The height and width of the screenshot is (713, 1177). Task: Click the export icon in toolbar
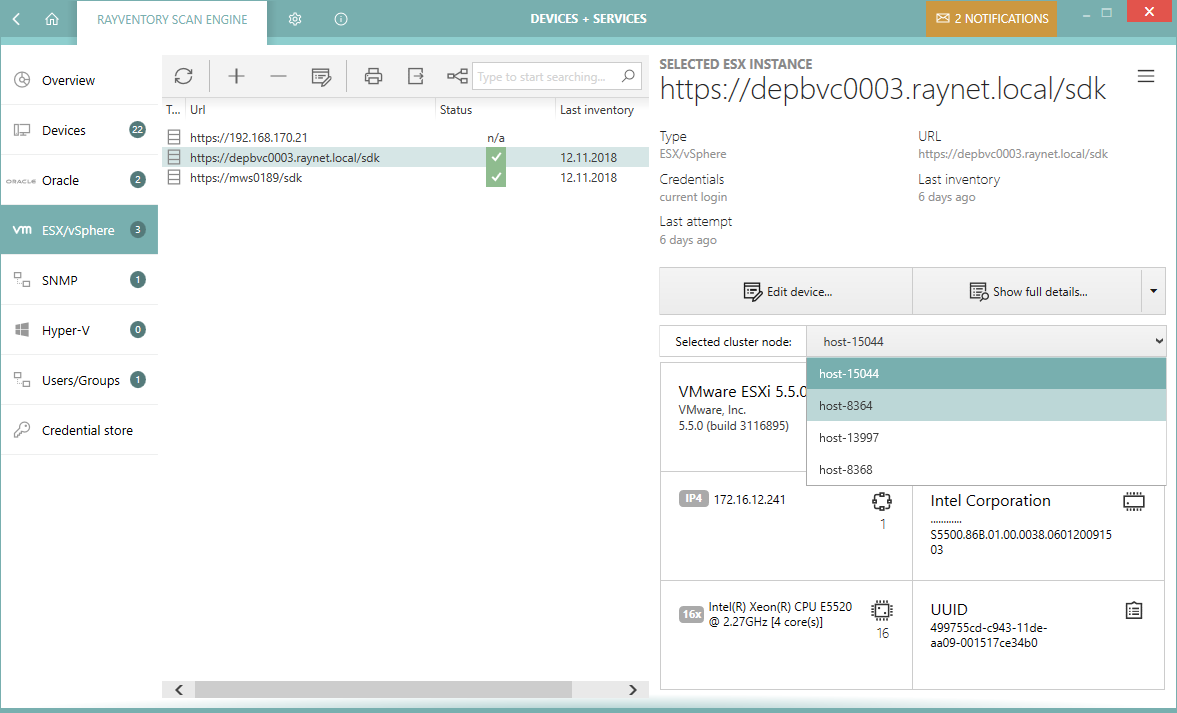415,77
